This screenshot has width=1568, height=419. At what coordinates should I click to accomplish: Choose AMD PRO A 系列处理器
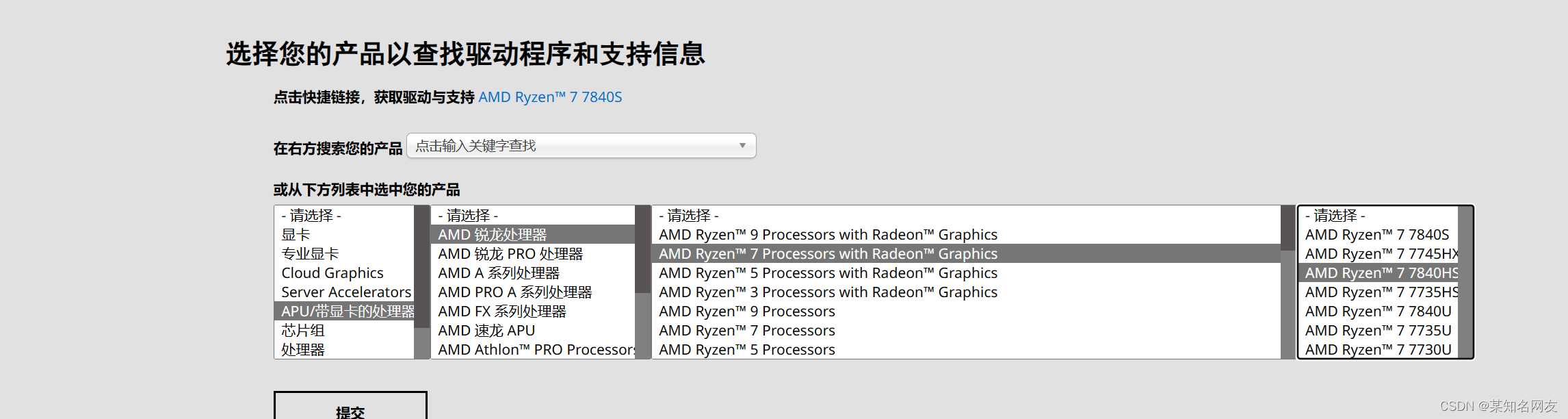[x=533, y=292]
